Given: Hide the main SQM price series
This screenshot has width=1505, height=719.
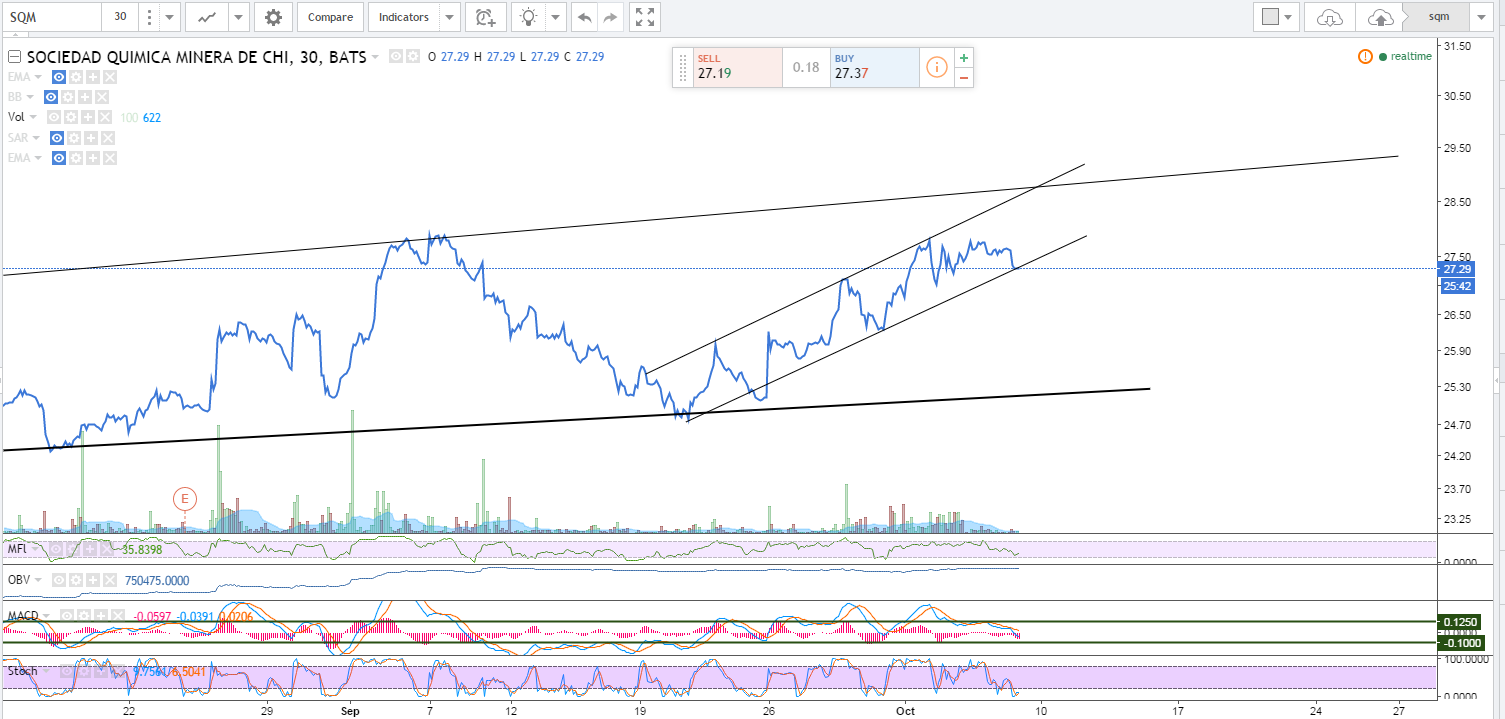Looking at the screenshot, I should coord(396,57).
